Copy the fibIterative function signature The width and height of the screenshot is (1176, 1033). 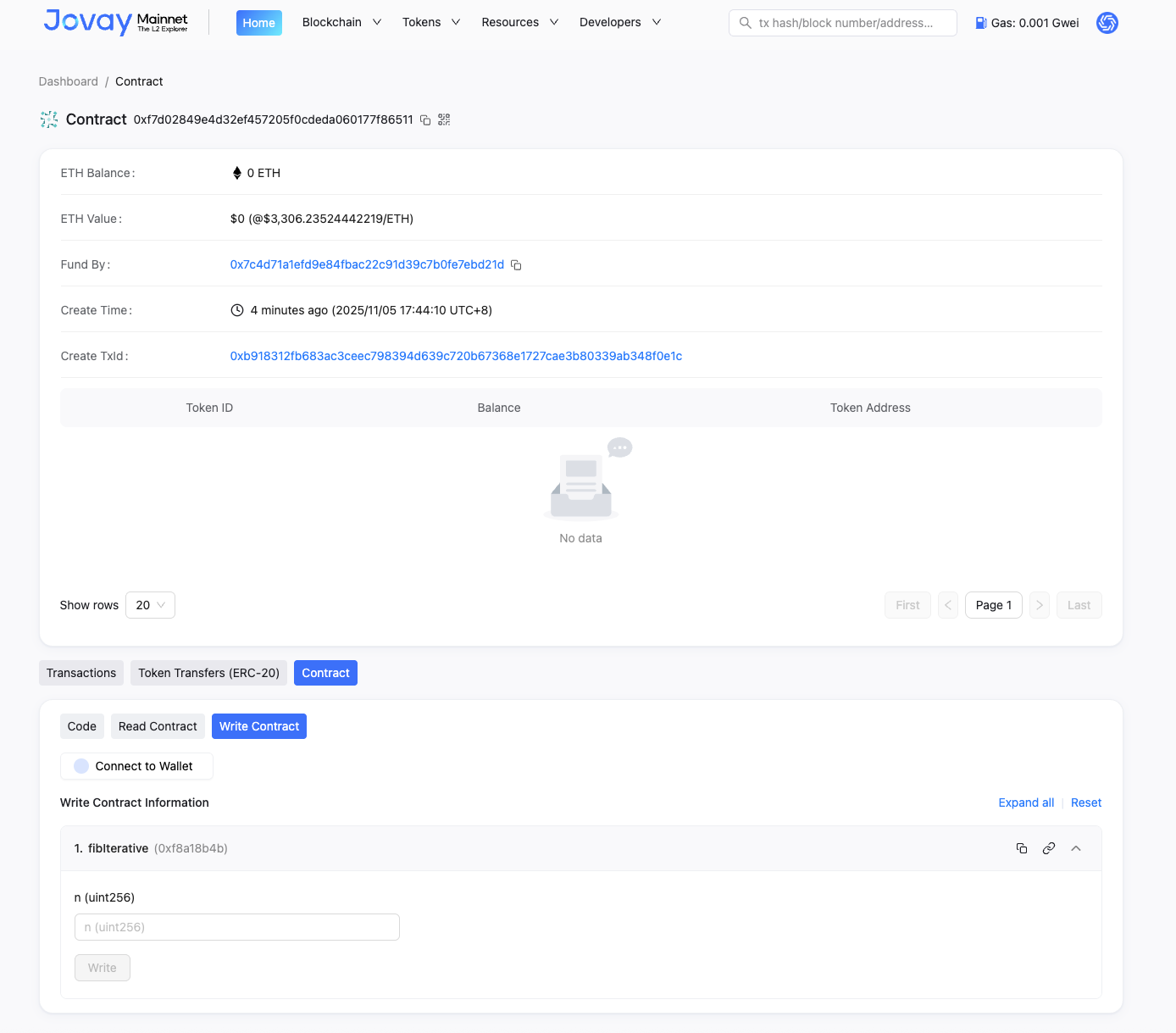pos(1021,847)
